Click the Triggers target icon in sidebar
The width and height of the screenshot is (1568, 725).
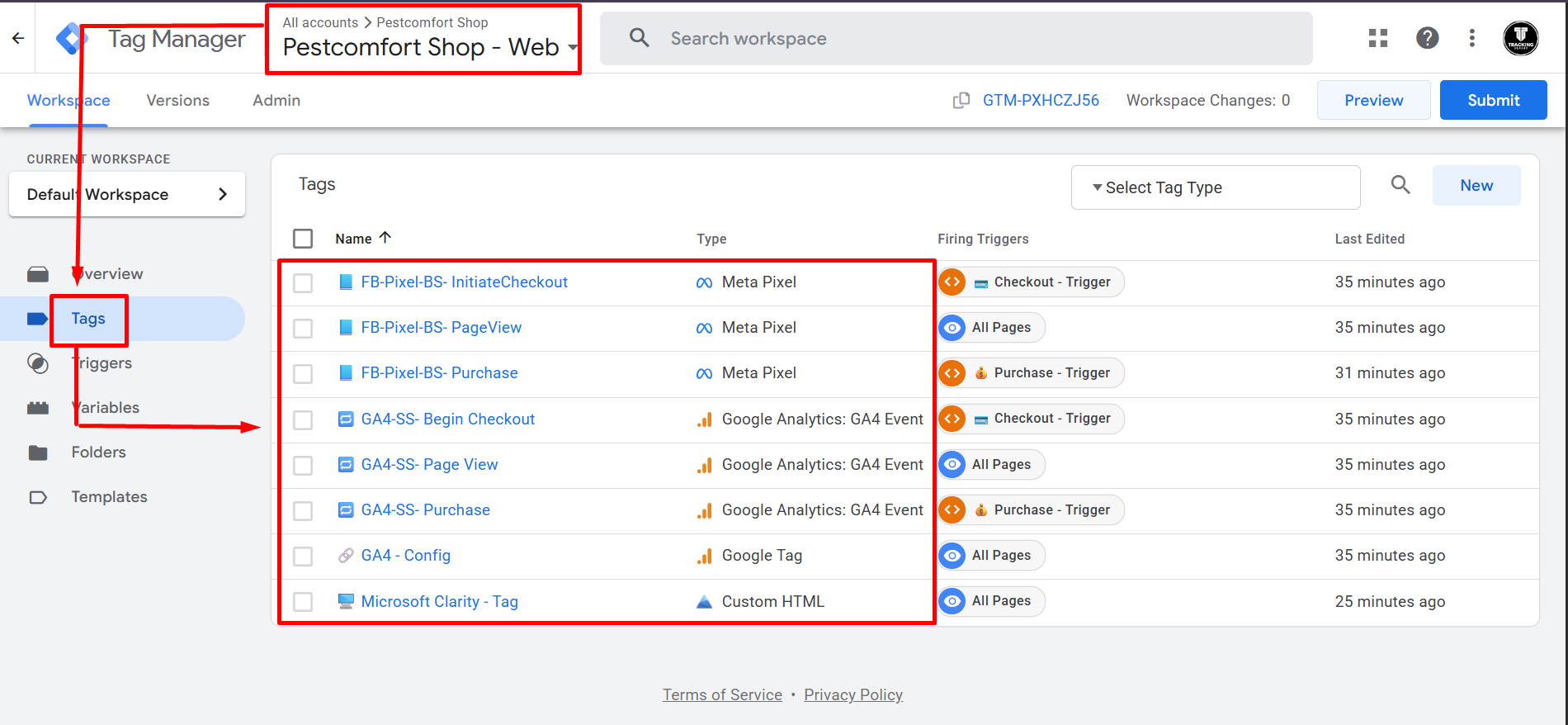38,363
